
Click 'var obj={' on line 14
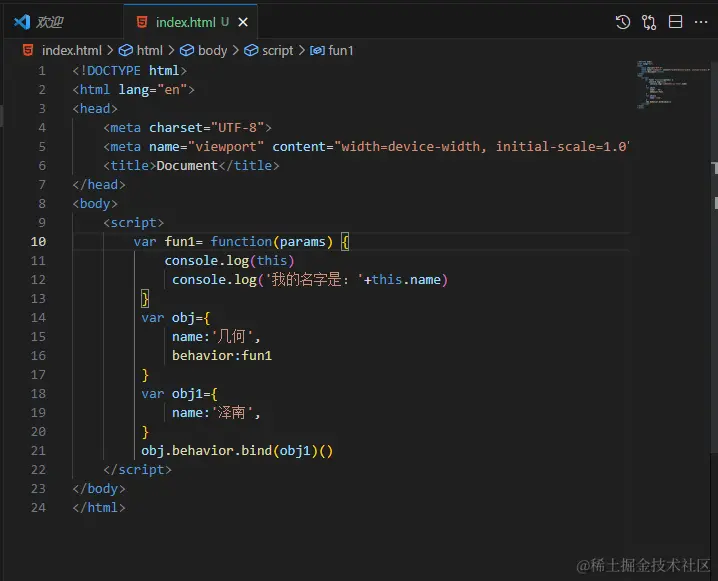(x=176, y=318)
